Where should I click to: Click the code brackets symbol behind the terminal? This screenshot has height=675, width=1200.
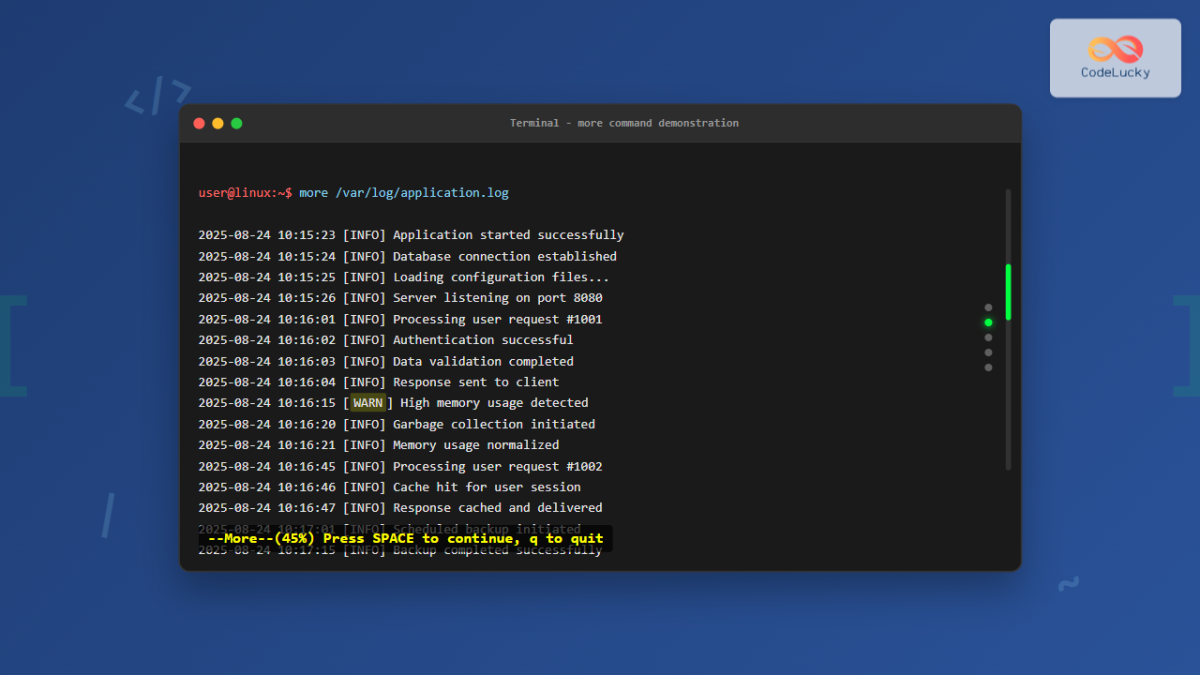(157, 97)
